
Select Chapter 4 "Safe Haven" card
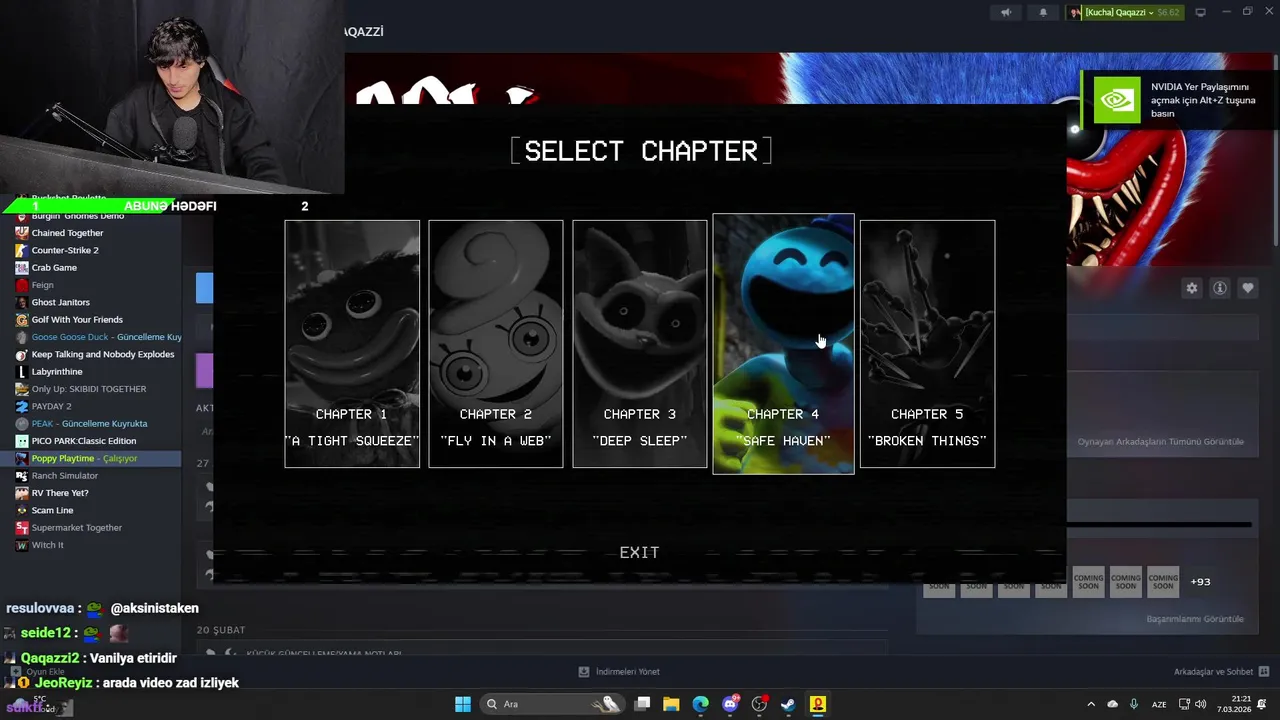click(783, 344)
